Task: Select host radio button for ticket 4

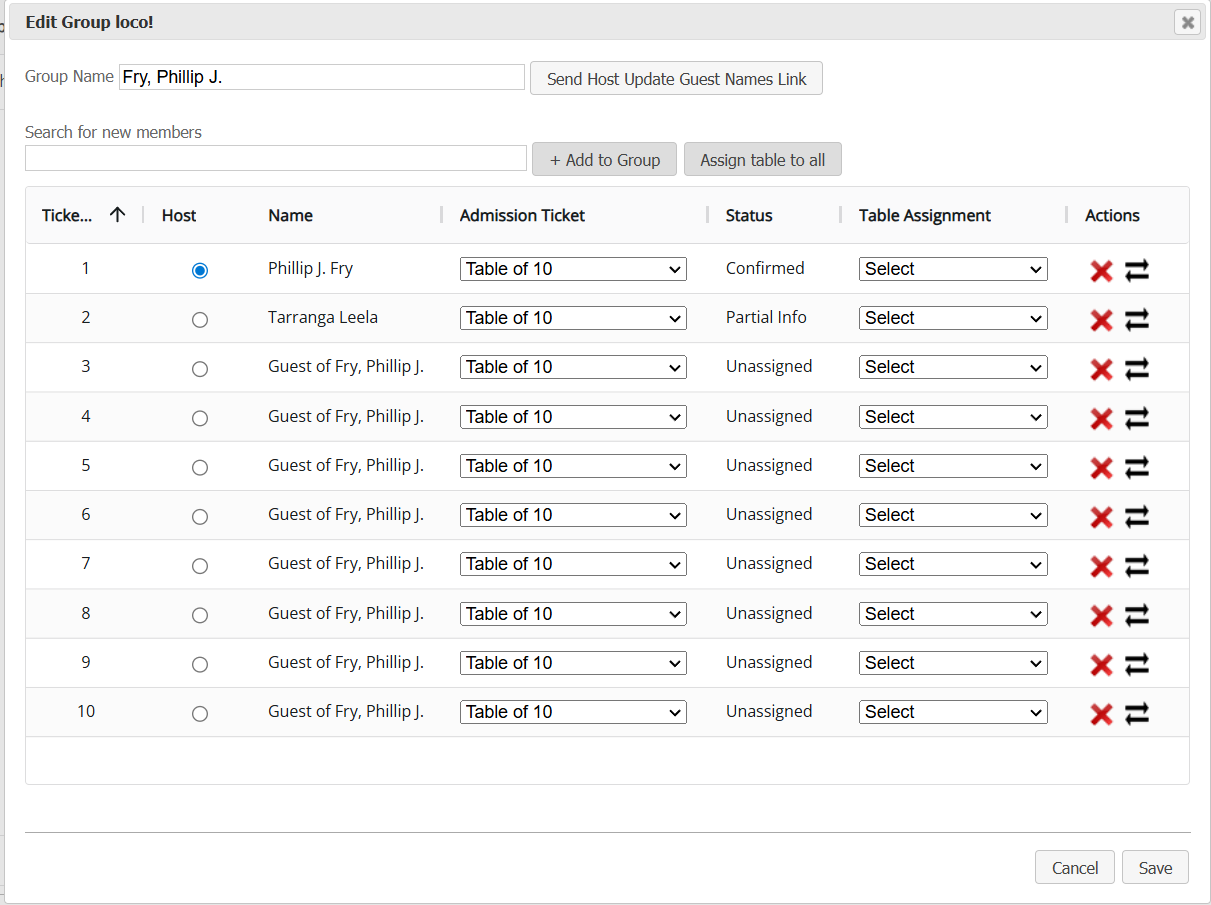Action: (200, 418)
